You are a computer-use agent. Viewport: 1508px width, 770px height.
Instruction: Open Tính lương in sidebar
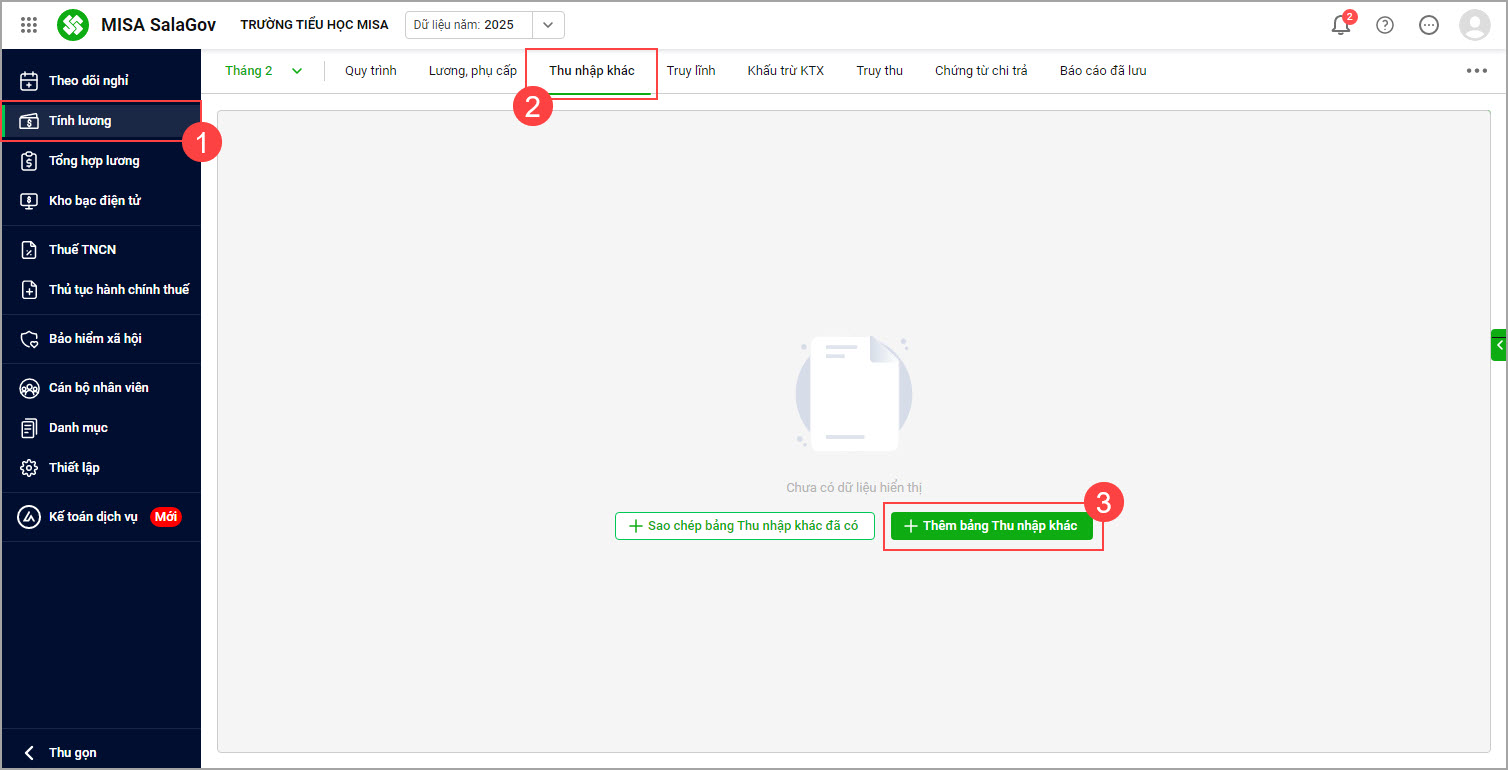(101, 121)
